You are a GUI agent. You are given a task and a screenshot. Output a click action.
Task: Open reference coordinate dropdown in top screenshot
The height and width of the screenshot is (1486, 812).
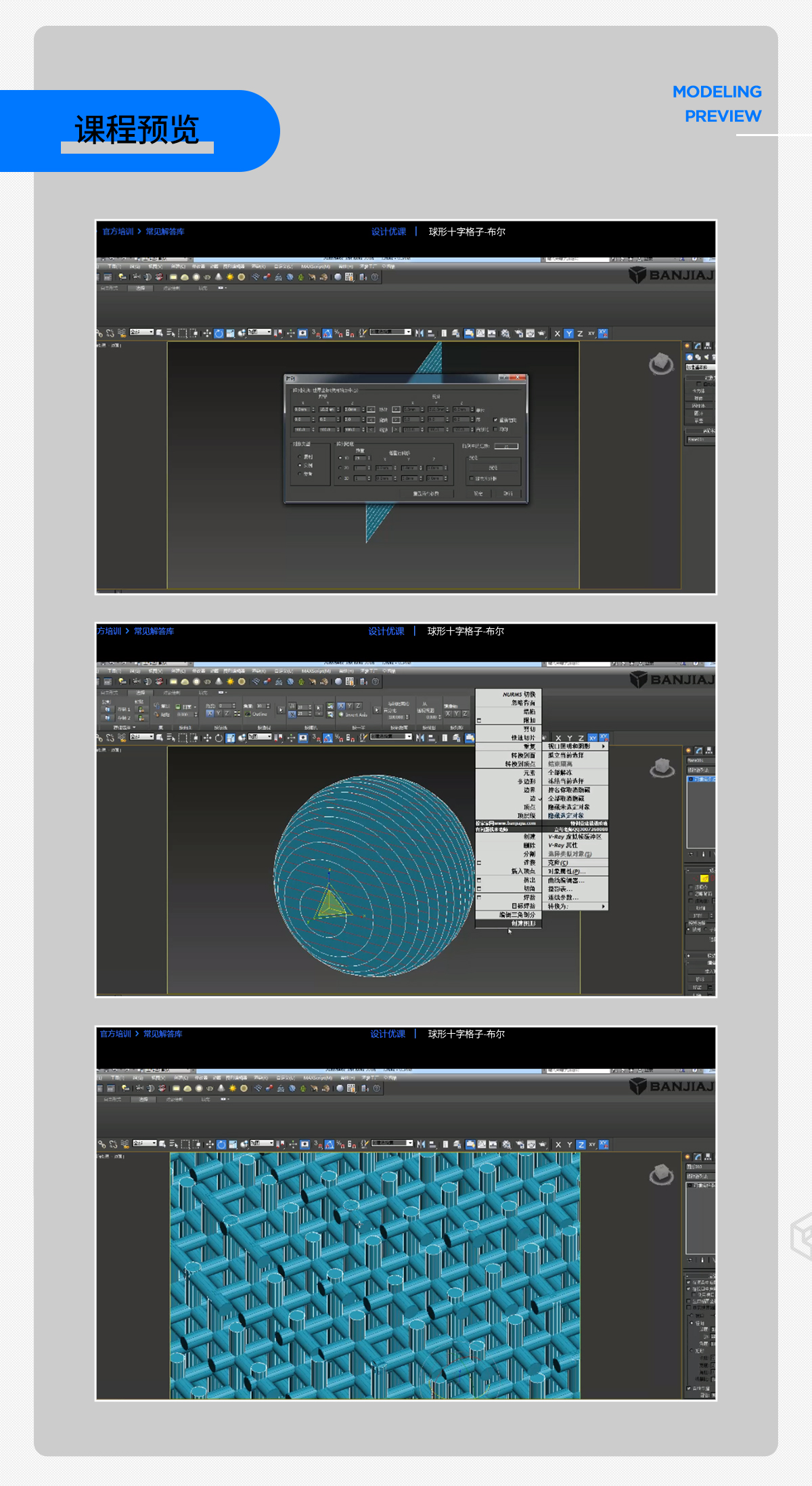click(259, 332)
